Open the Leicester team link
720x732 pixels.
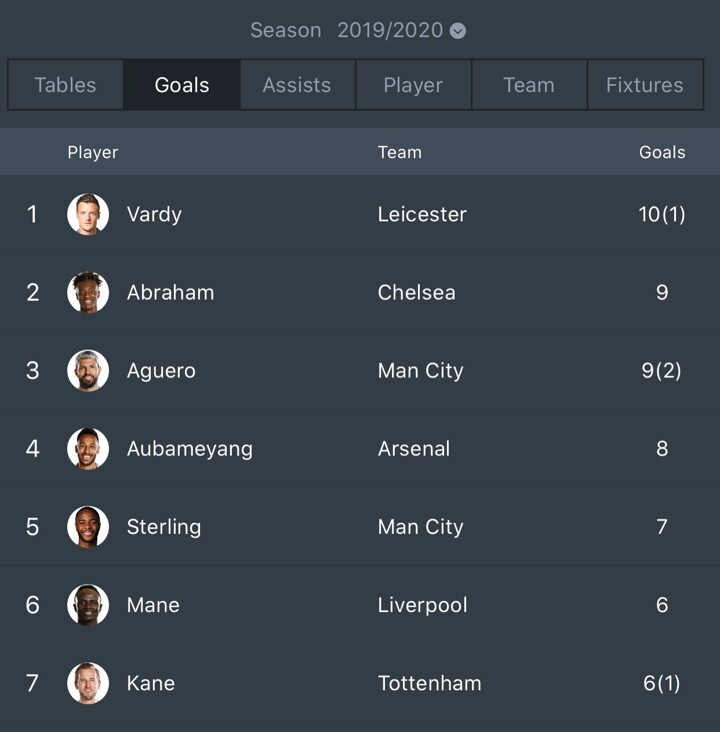[422, 214]
